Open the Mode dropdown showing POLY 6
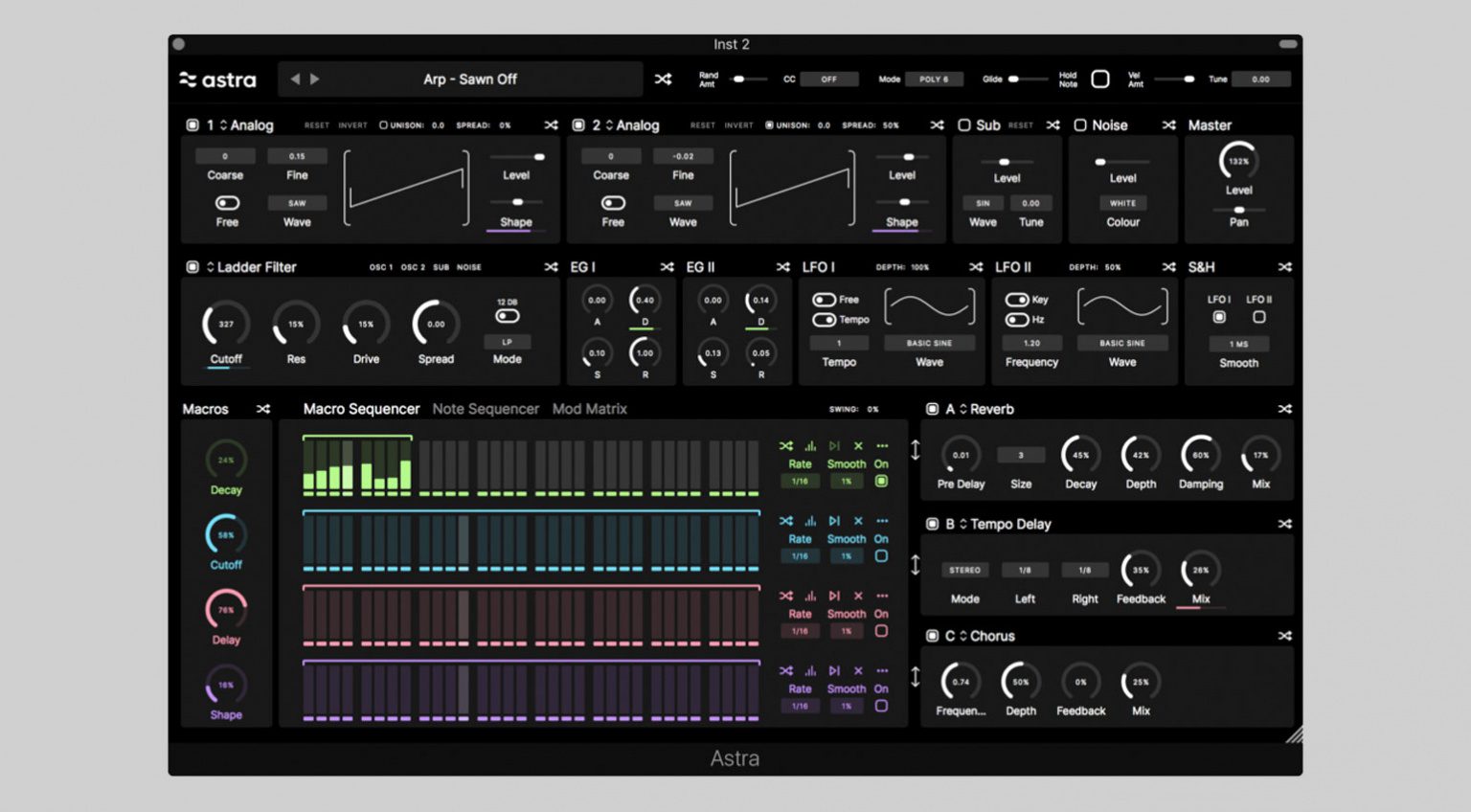Image resolution: width=1471 pixels, height=812 pixels. 934,79
